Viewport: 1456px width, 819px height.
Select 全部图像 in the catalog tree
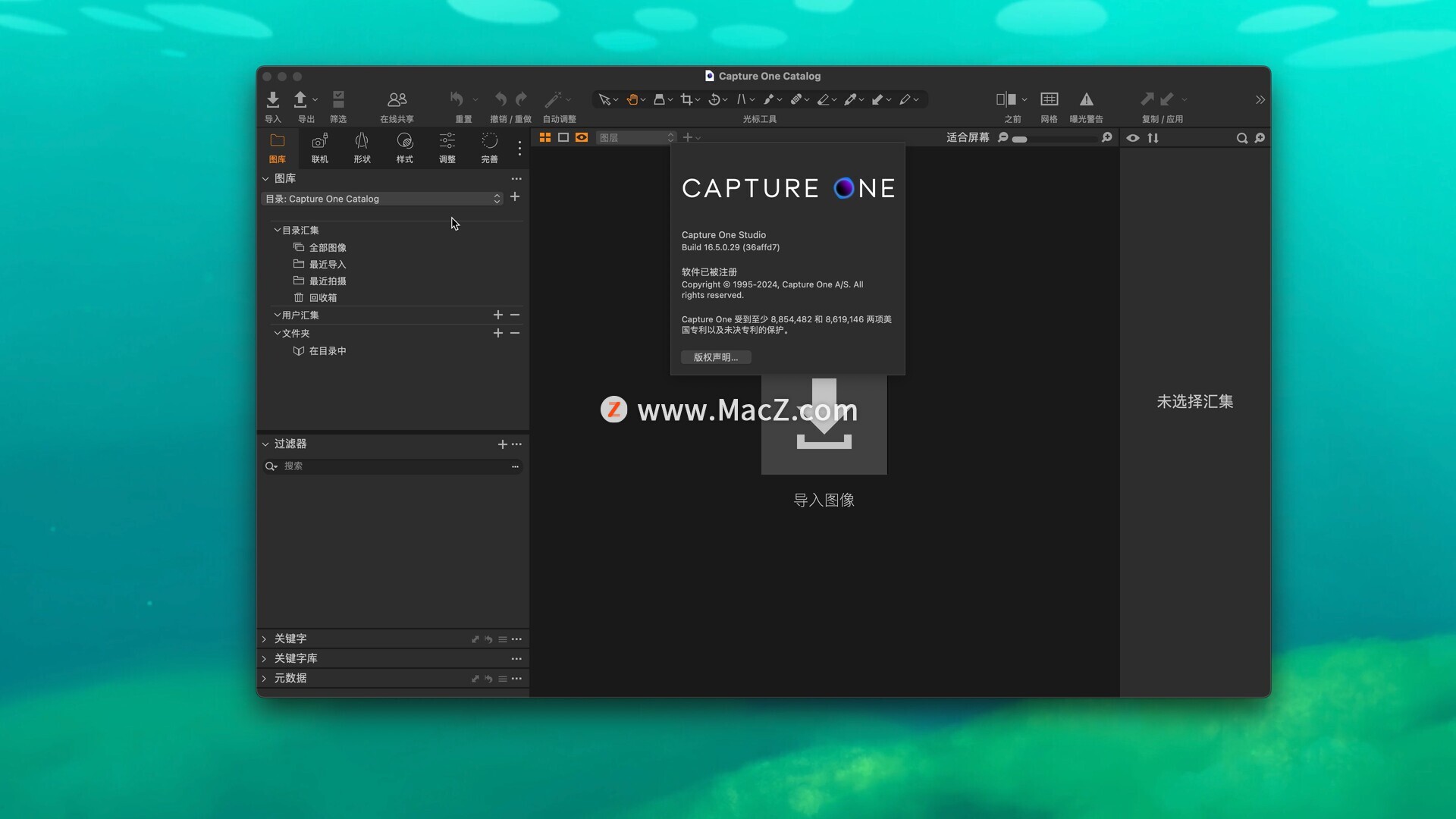328,248
